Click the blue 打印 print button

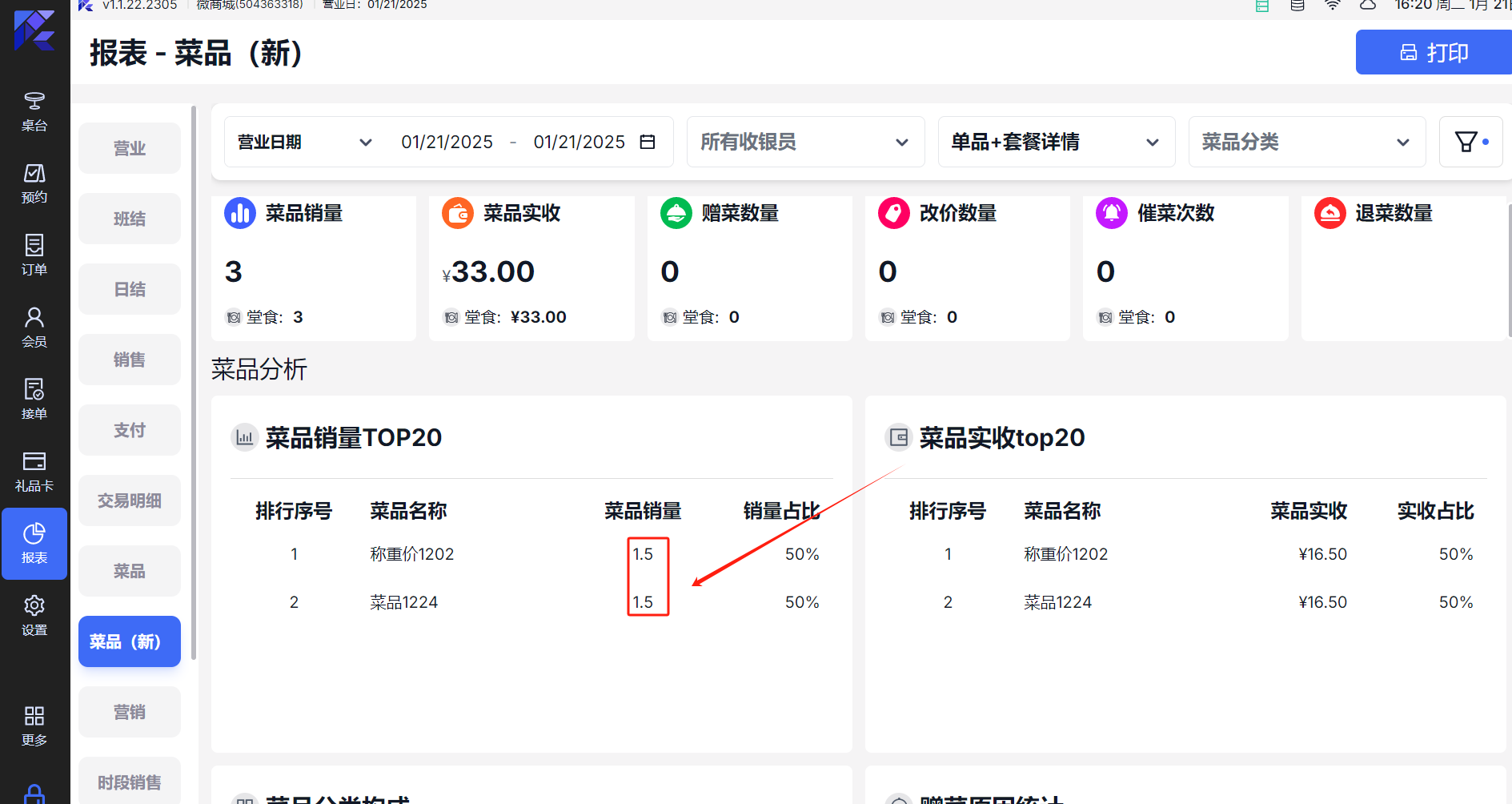[1434, 52]
